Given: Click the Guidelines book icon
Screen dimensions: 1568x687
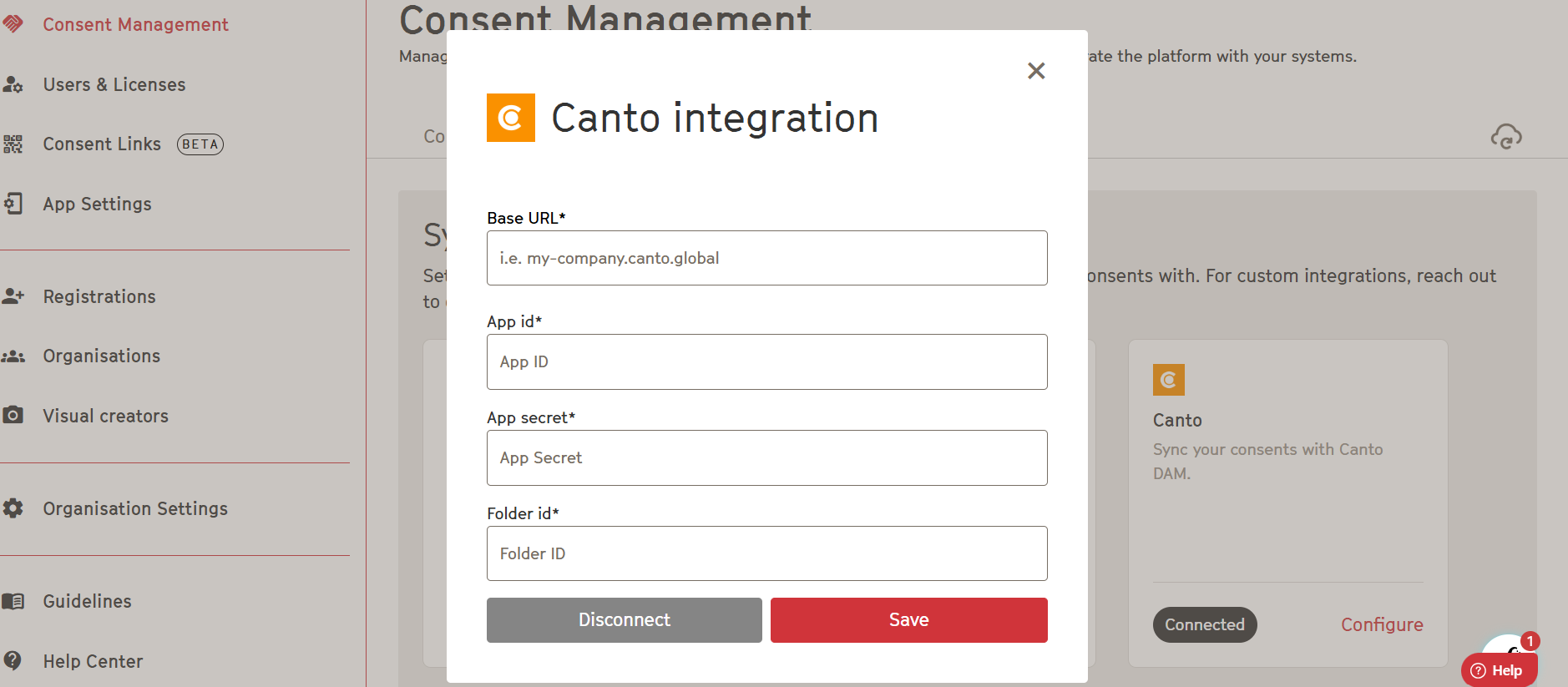Looking at the screenshot, I should [x=13, y=601].
